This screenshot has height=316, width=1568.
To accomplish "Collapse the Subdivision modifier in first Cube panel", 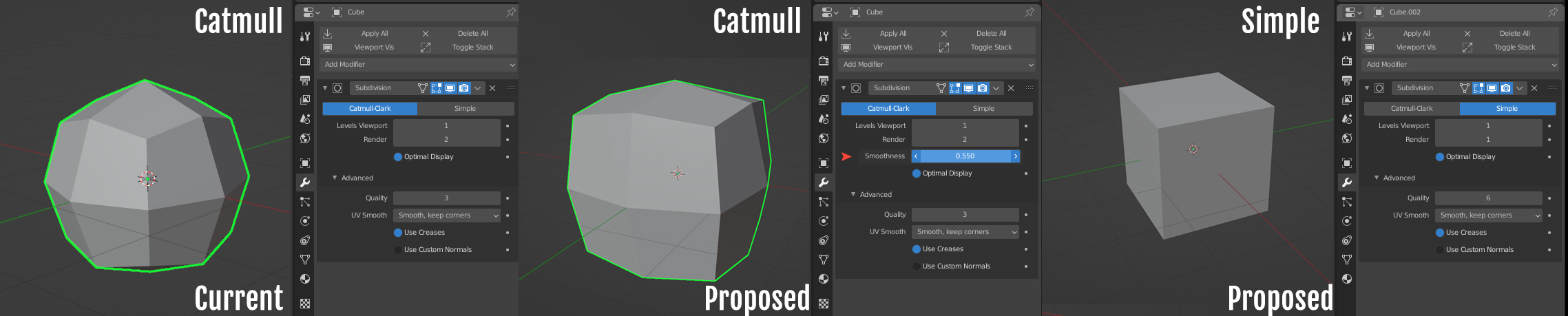I will point(325,88).
